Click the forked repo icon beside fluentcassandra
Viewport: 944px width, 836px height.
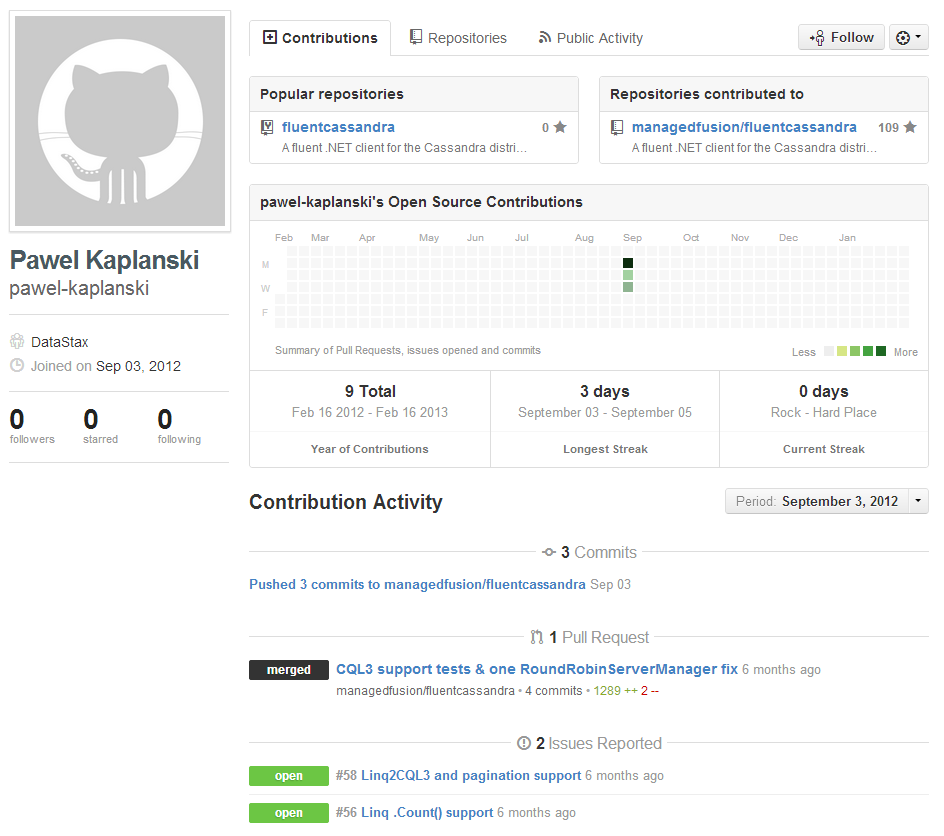267,127
